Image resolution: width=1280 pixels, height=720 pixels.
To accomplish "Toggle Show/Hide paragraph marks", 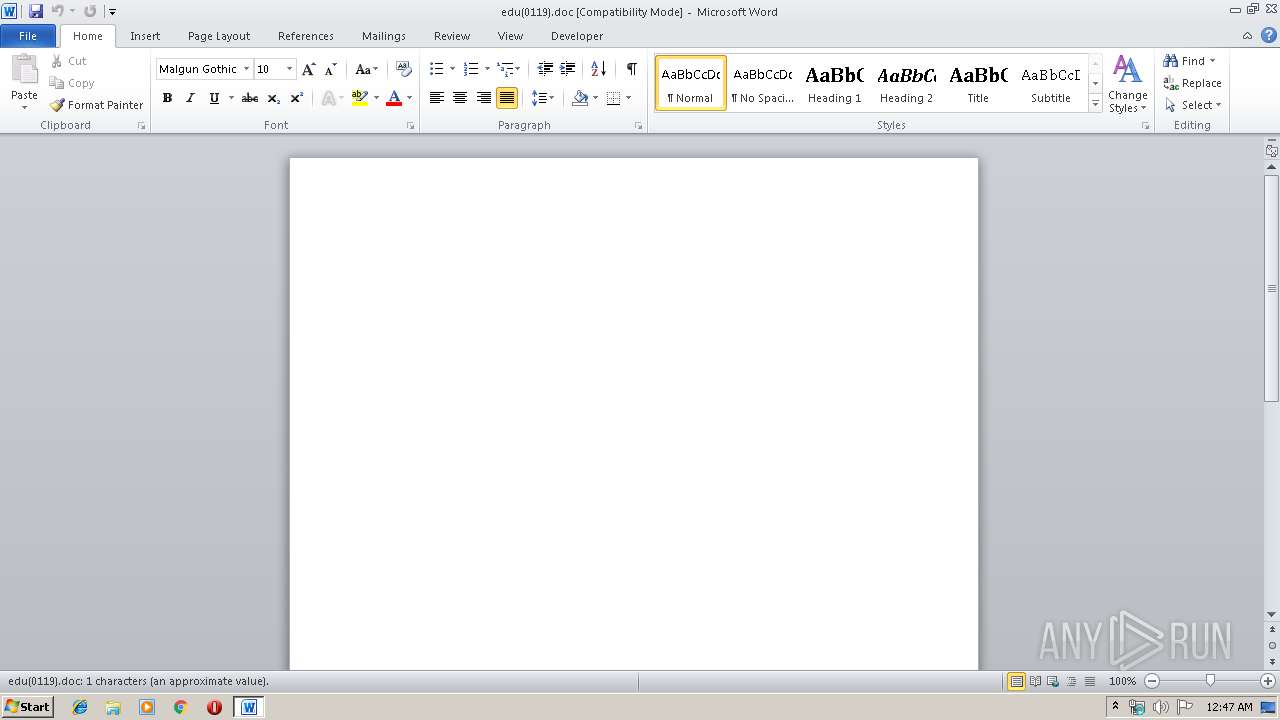I will click(631, 69).
